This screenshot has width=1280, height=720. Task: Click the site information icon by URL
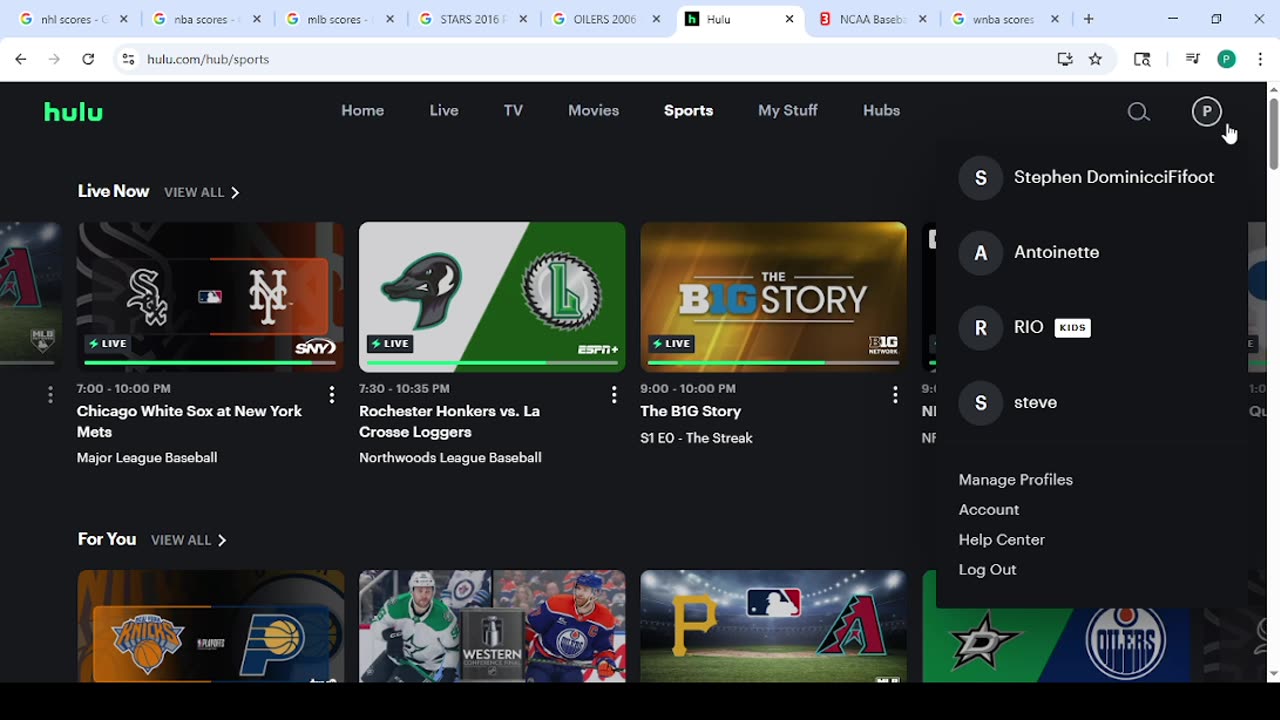(x=128, y=59)
